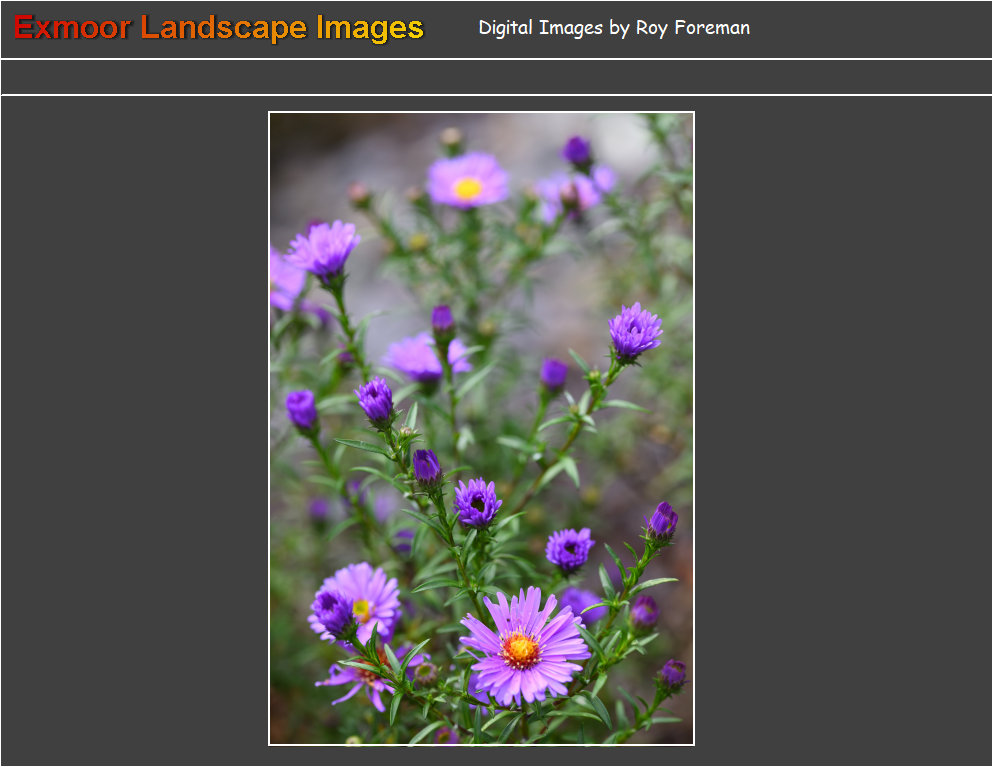Click the Digital Images by Roy Foreman text
Screen dimensions: 993x767
614,28
